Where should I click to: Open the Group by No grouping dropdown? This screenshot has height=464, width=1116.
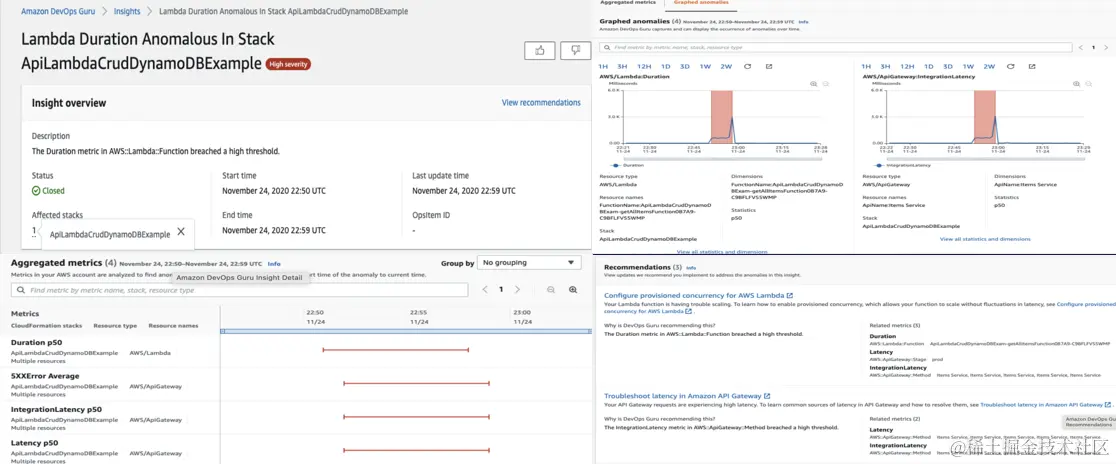(530, 263)
